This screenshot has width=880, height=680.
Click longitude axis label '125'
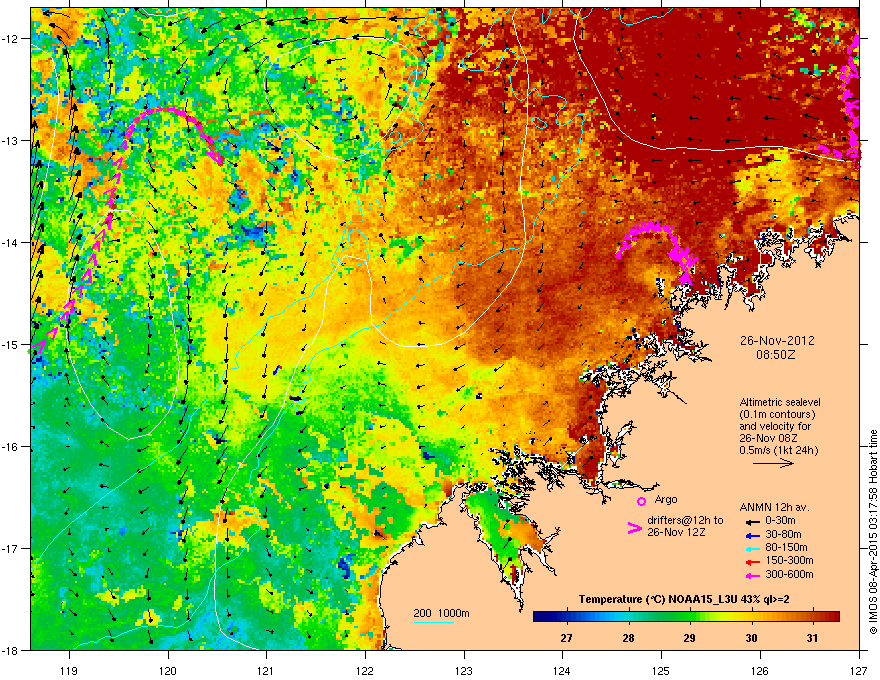click(x=661, y=670)
